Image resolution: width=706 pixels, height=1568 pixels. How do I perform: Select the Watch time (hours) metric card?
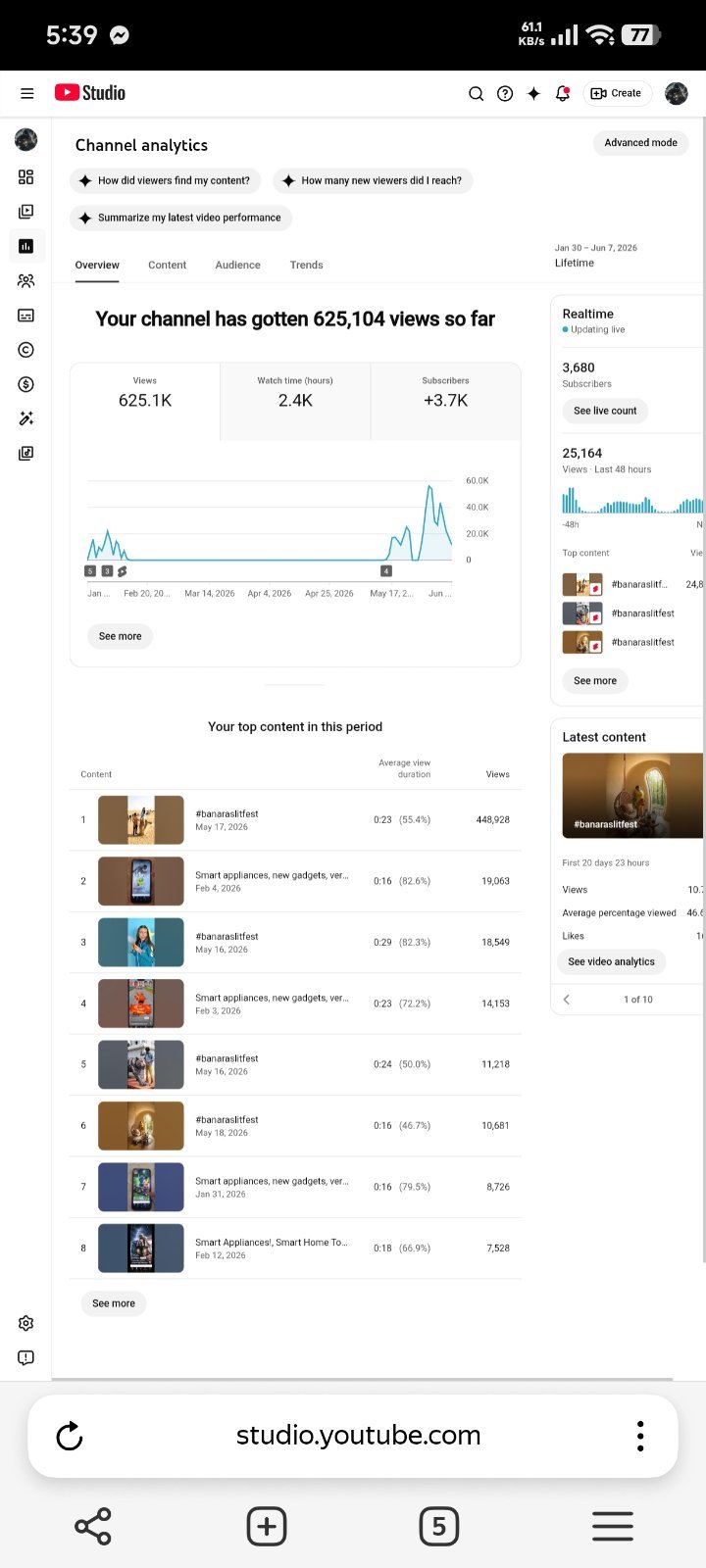tap(295, 401)
